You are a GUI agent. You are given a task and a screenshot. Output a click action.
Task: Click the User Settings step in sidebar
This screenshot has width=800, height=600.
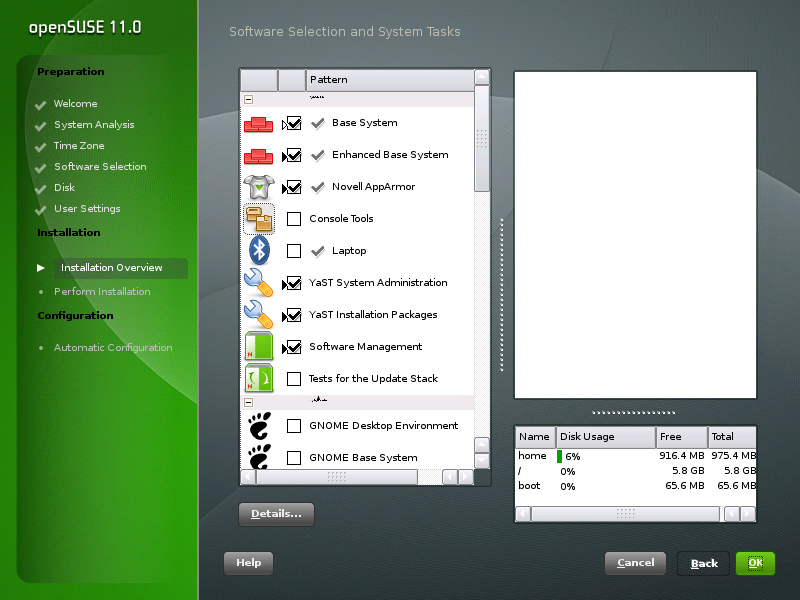(x=87, y=209)
